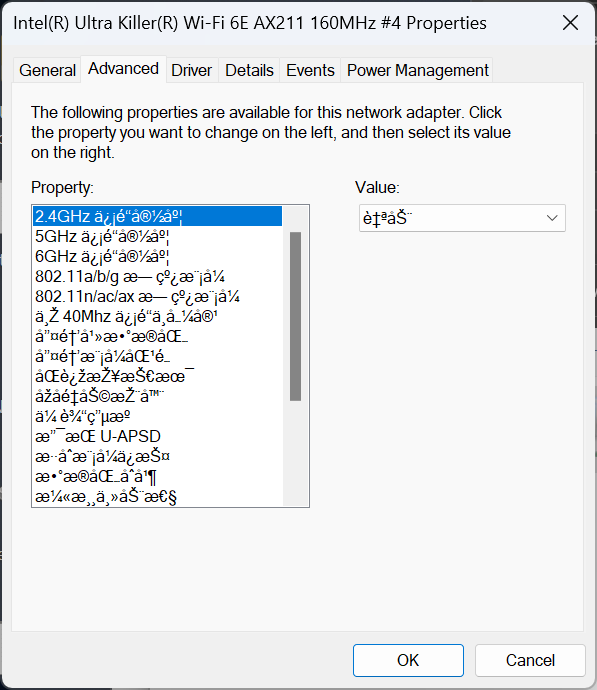Screen dimensions: 597x690
Task: Open the Driver tab
Action: (x=191, y=70)
